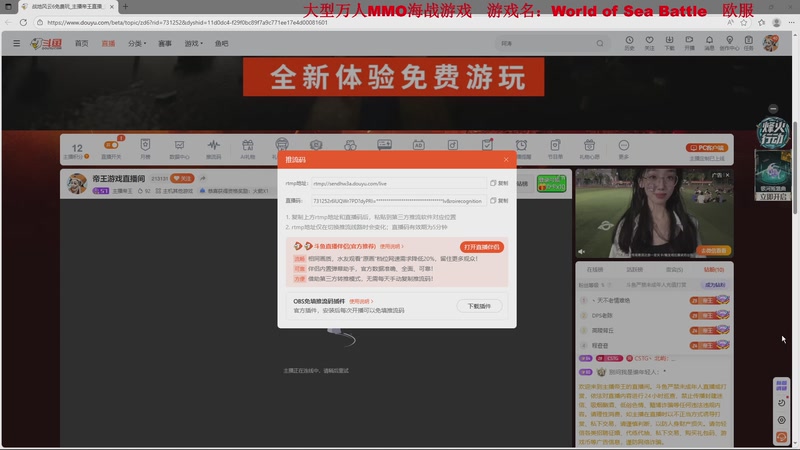The height and width of the screenshot is (450, 800).
Task: Click the browser address bar URL
Action: [188, 22]
